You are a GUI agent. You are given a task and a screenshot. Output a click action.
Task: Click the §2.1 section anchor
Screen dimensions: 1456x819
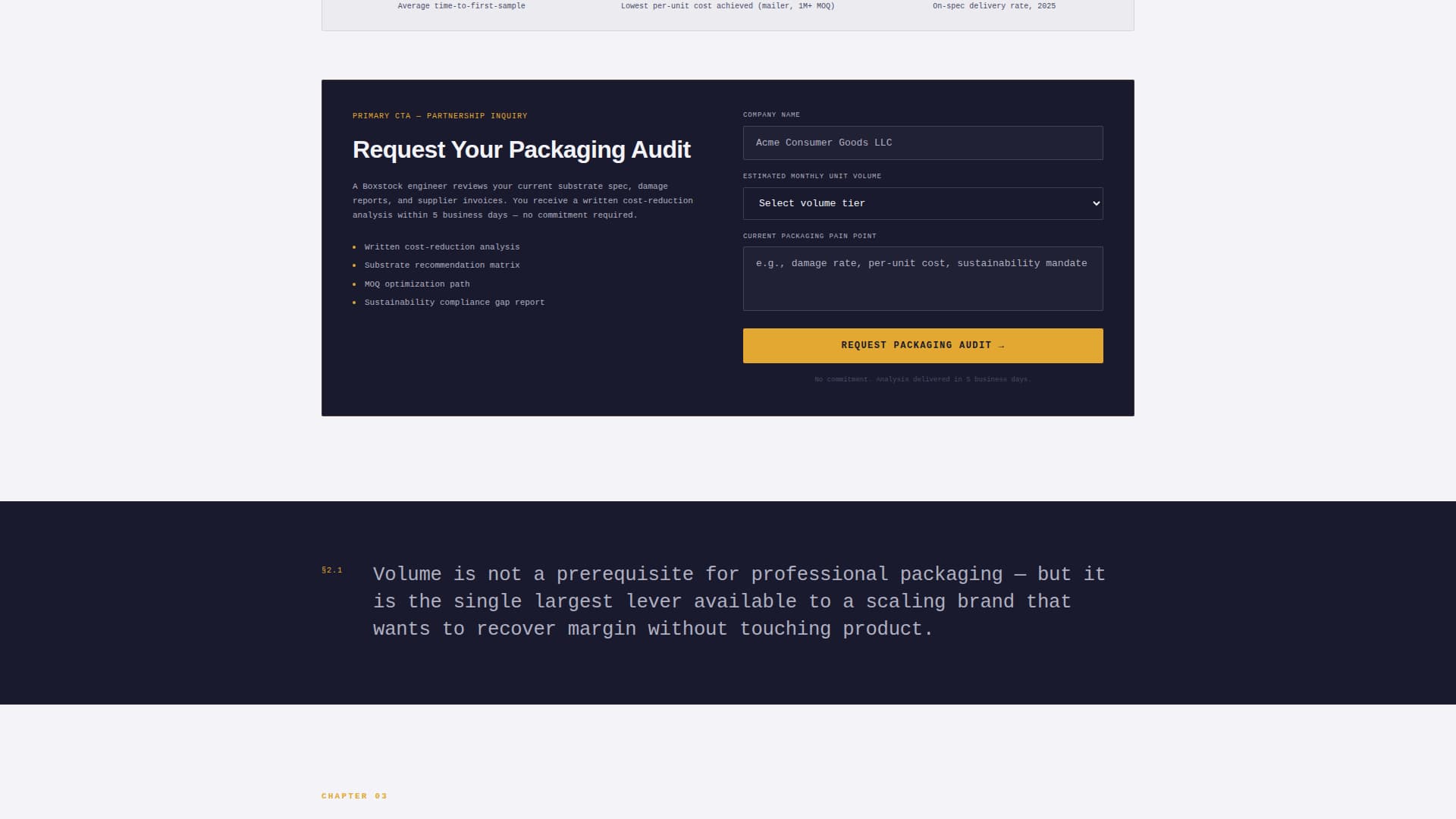pyautogui.click(x=333, y=570)
